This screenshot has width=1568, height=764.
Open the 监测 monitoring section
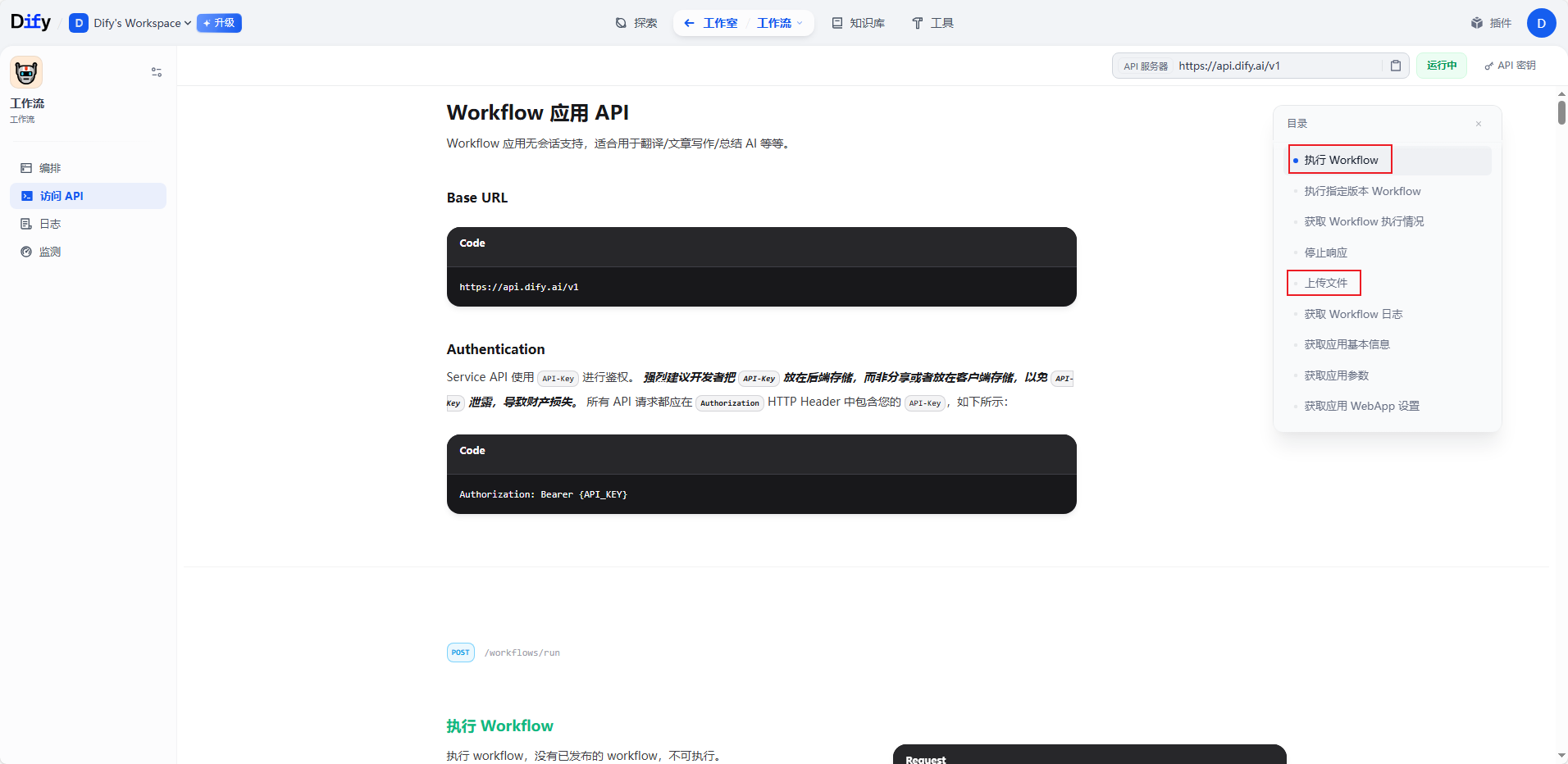50,252
